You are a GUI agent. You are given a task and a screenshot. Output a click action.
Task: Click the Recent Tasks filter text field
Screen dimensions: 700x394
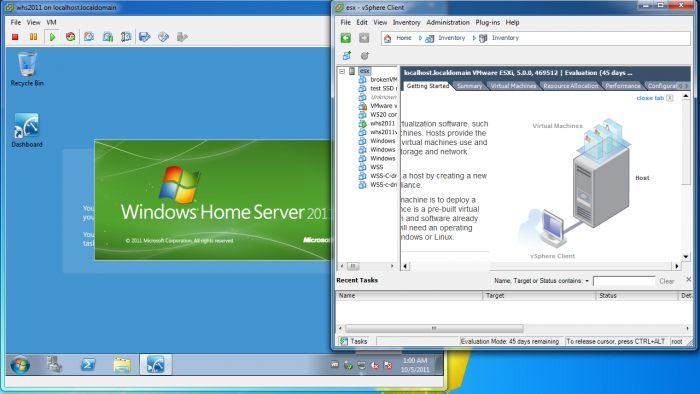(624, 281)
